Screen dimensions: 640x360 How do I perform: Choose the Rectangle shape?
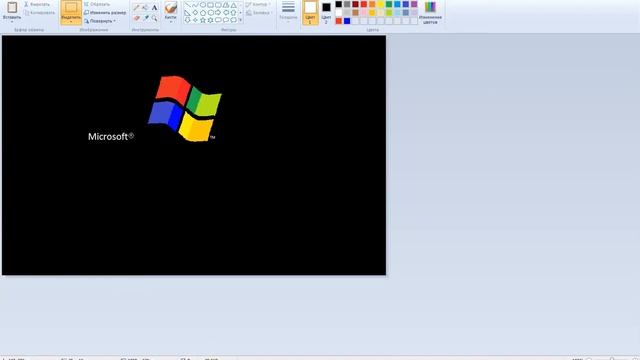(210, 4)
